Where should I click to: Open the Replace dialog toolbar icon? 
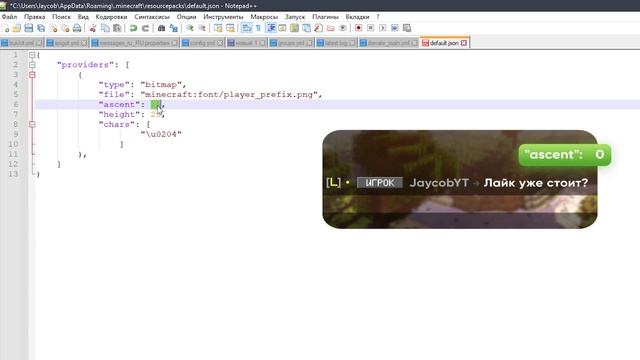173,28
